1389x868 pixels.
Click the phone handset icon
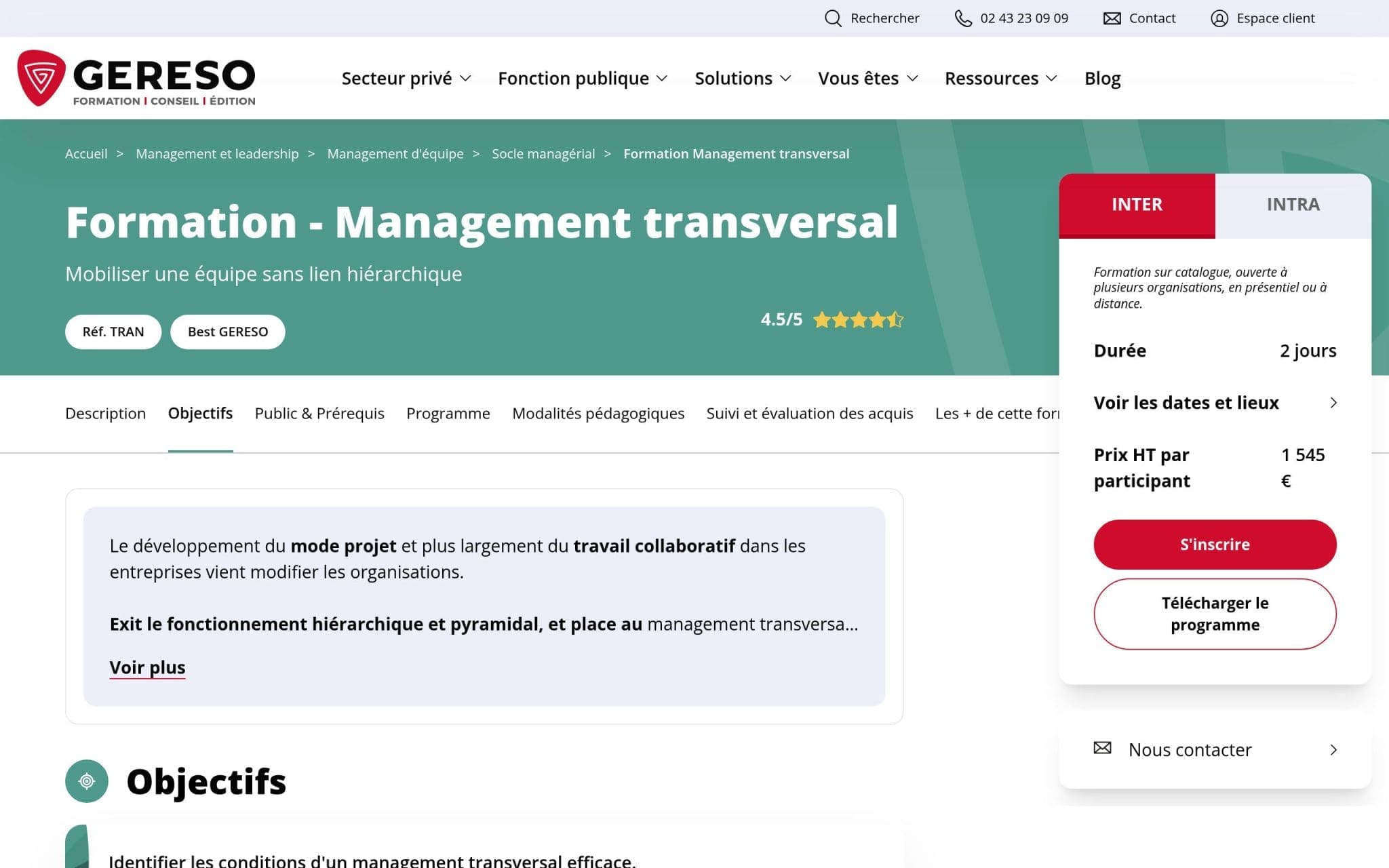[x=963, y=18]
